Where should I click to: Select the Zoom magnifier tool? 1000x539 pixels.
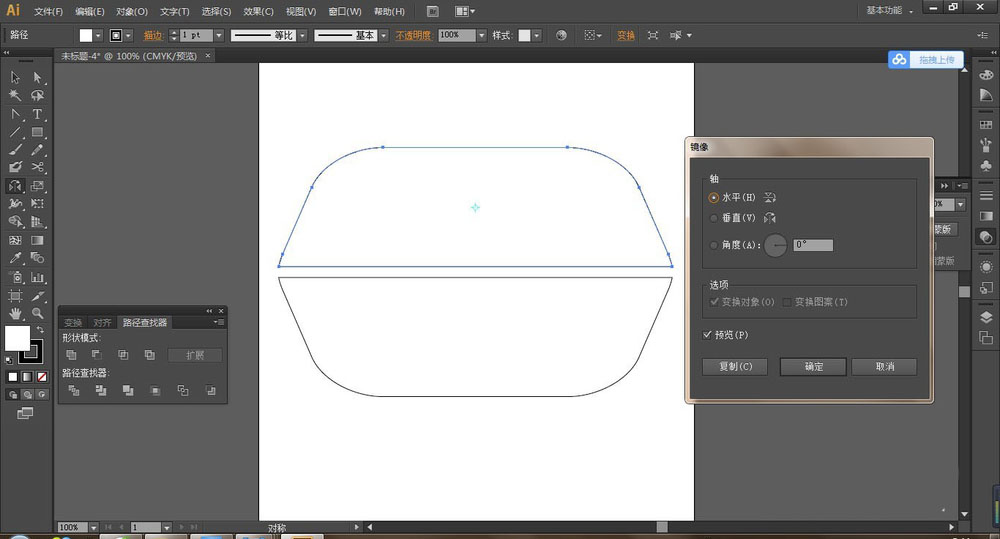coord(37,313)
